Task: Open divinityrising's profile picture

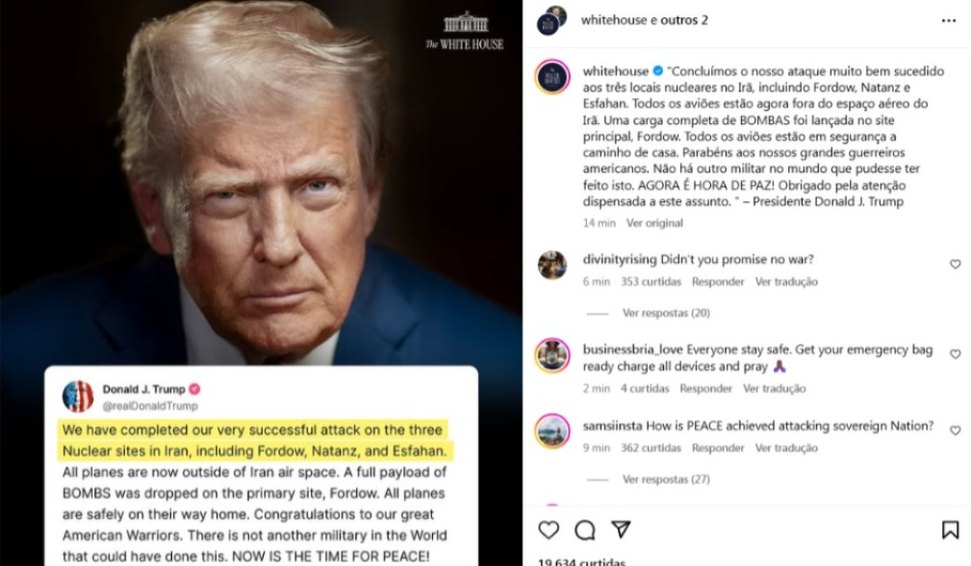Action: click(552, 266)
